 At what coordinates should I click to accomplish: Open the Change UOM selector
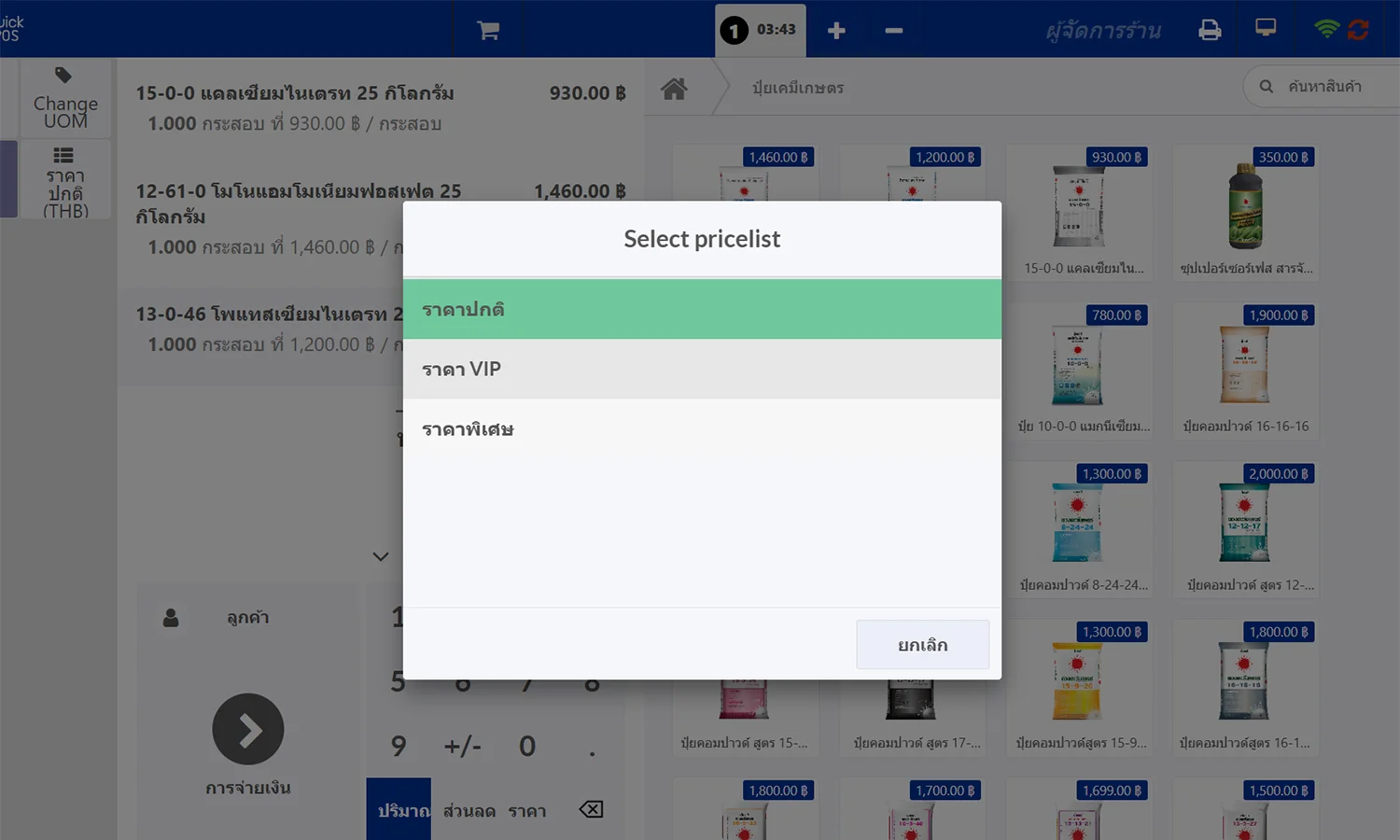pyautogui.click(x=63, y=98)
